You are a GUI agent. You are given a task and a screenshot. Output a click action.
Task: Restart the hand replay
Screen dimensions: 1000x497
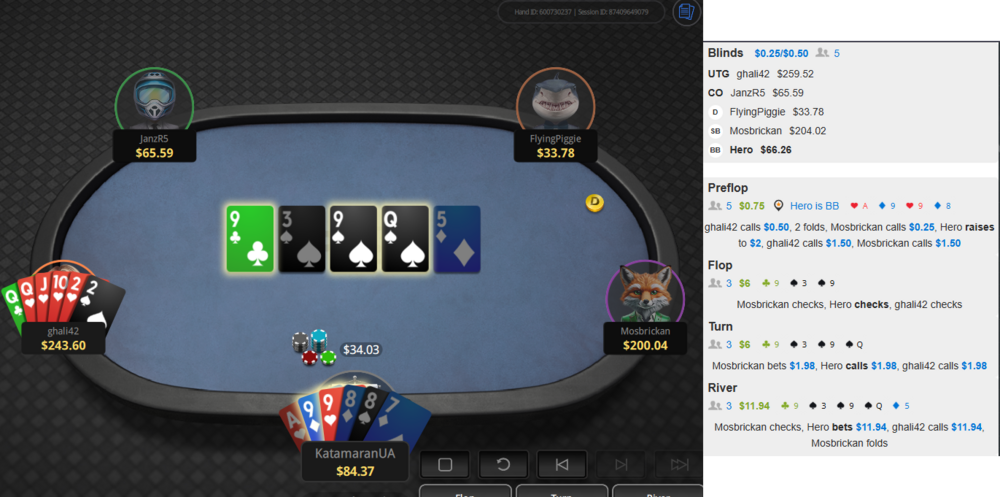tap(503, 464)
